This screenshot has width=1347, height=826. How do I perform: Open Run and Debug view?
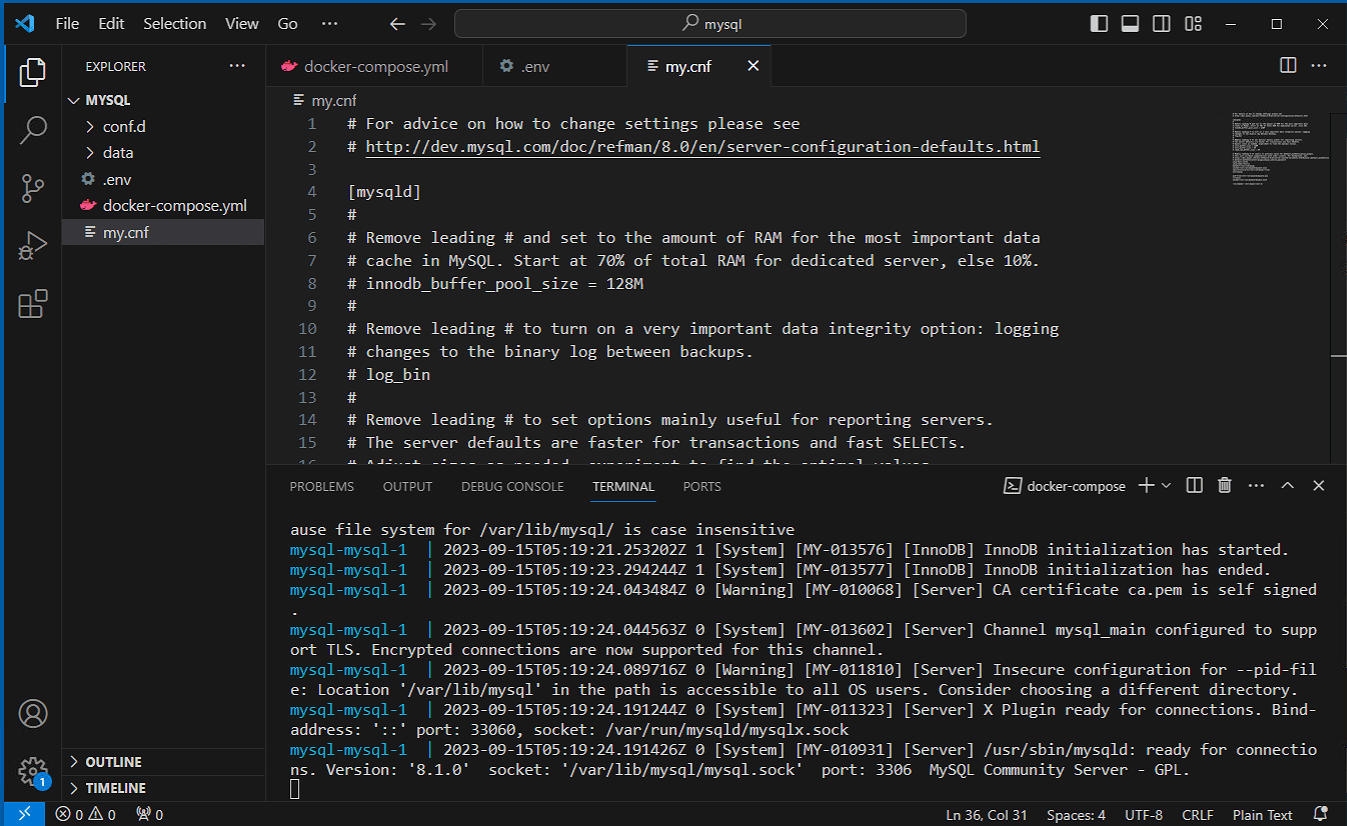(x=33, y=245)
